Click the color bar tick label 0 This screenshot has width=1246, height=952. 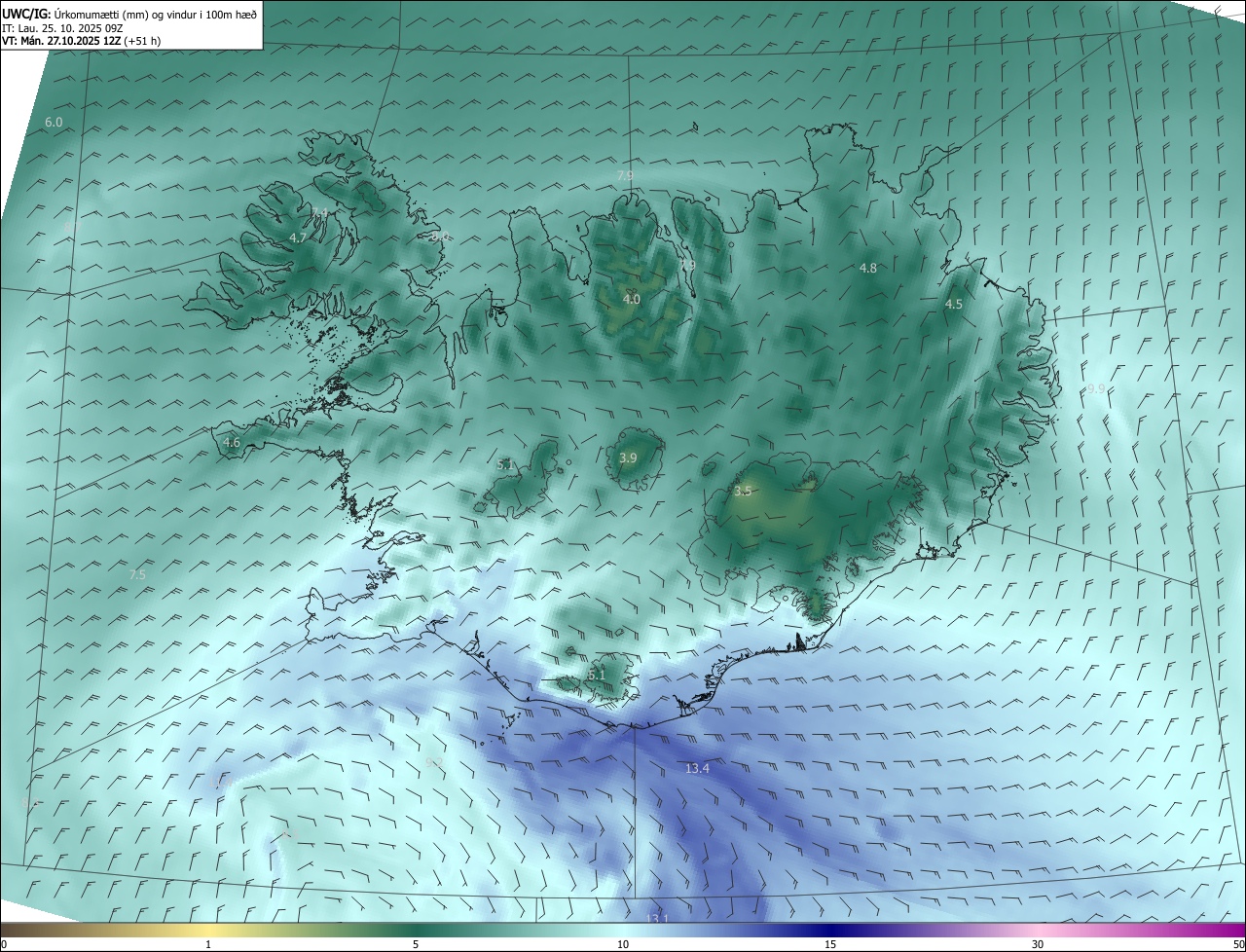4,944
